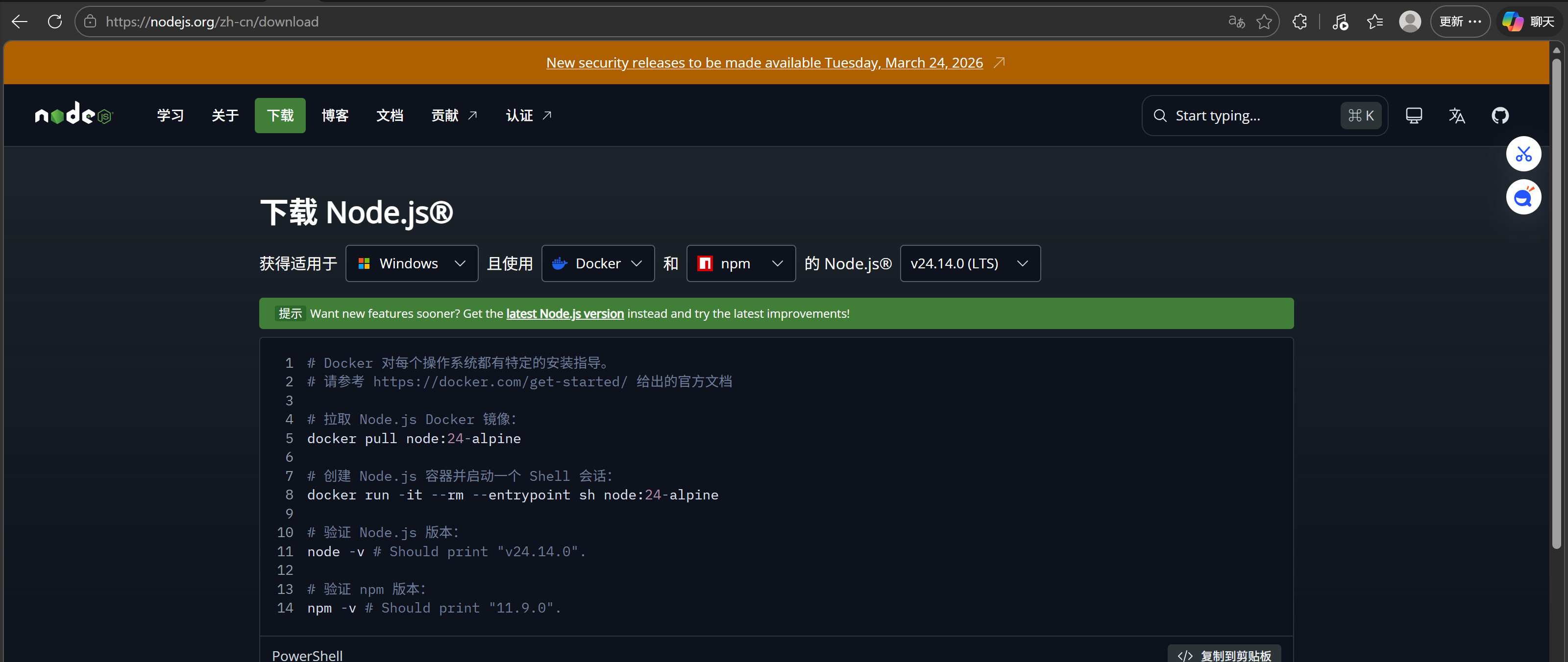Click the page vertical scrollbar thumb
The image size is (1568, 662).
[1556, 304]
